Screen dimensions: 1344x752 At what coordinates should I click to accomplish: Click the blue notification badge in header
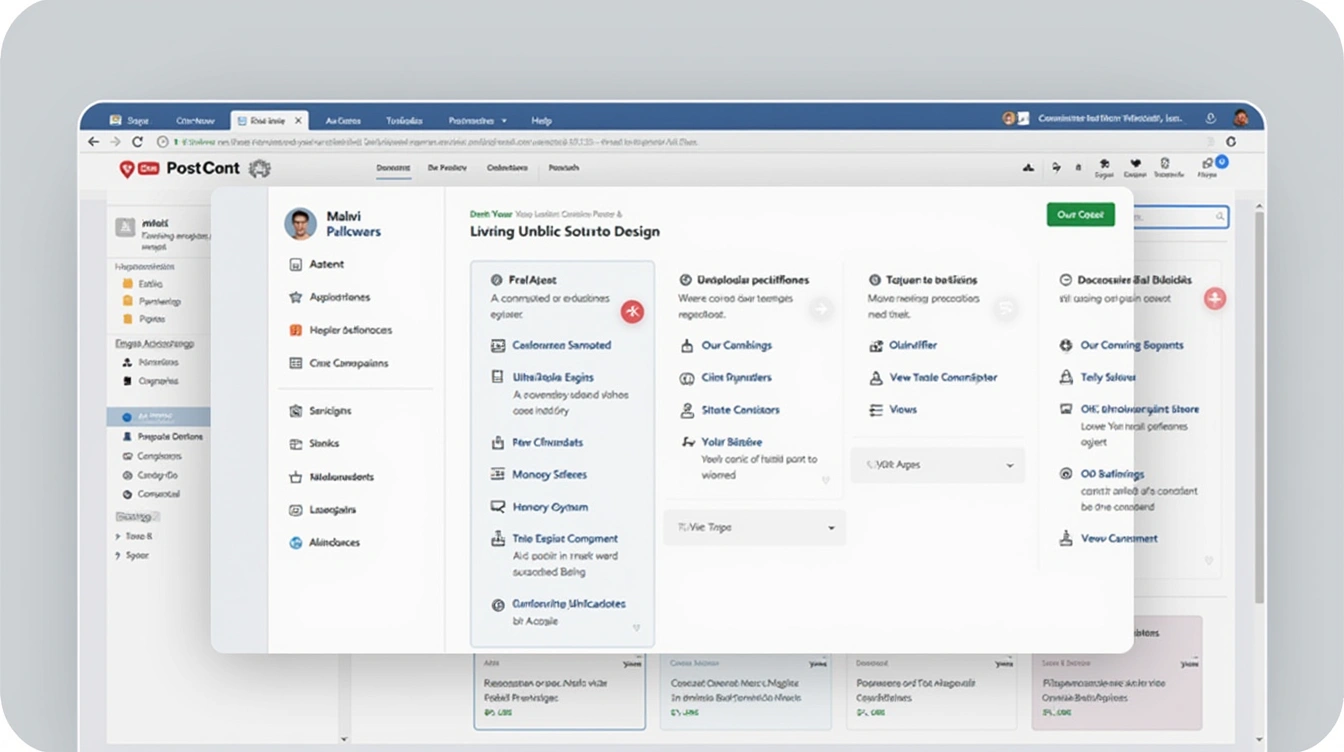(1221, 161)
